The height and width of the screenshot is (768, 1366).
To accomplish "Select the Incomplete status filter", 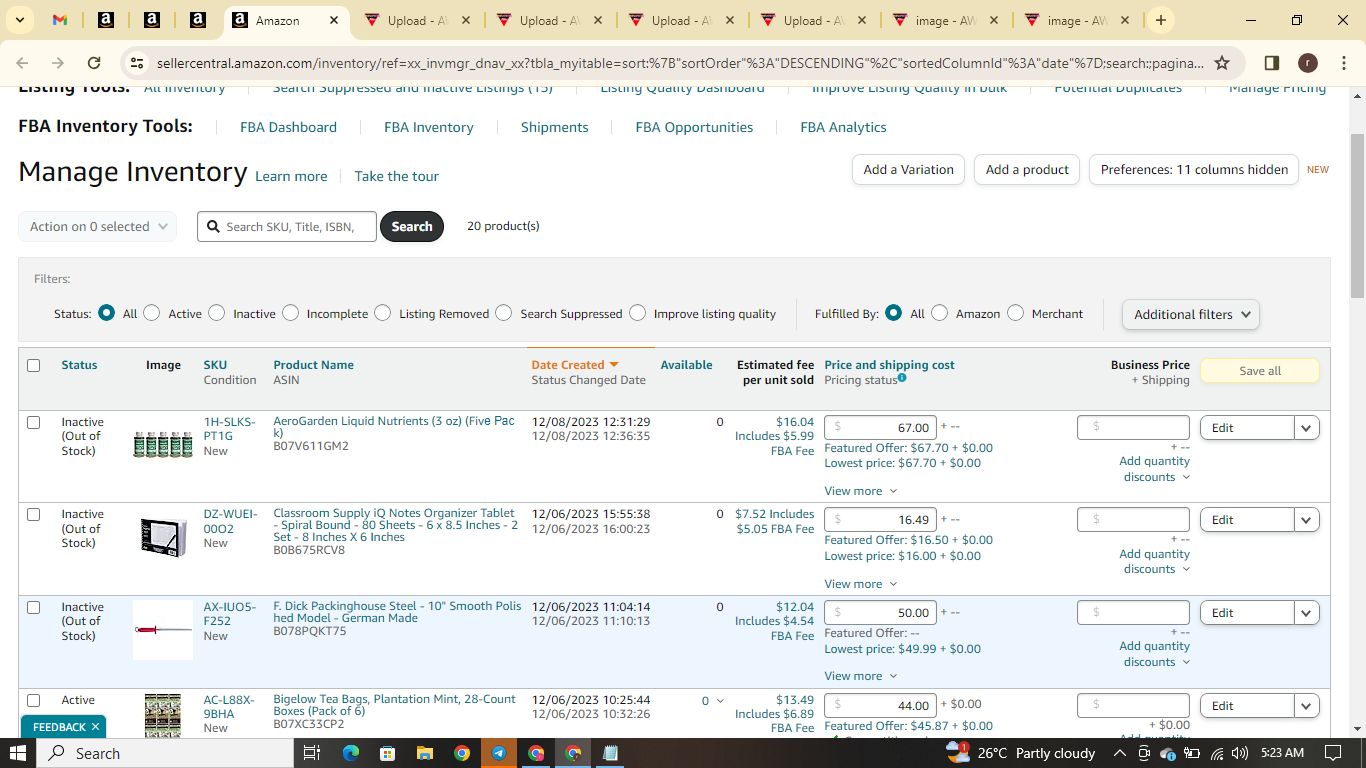I will [x=291, y=313].
